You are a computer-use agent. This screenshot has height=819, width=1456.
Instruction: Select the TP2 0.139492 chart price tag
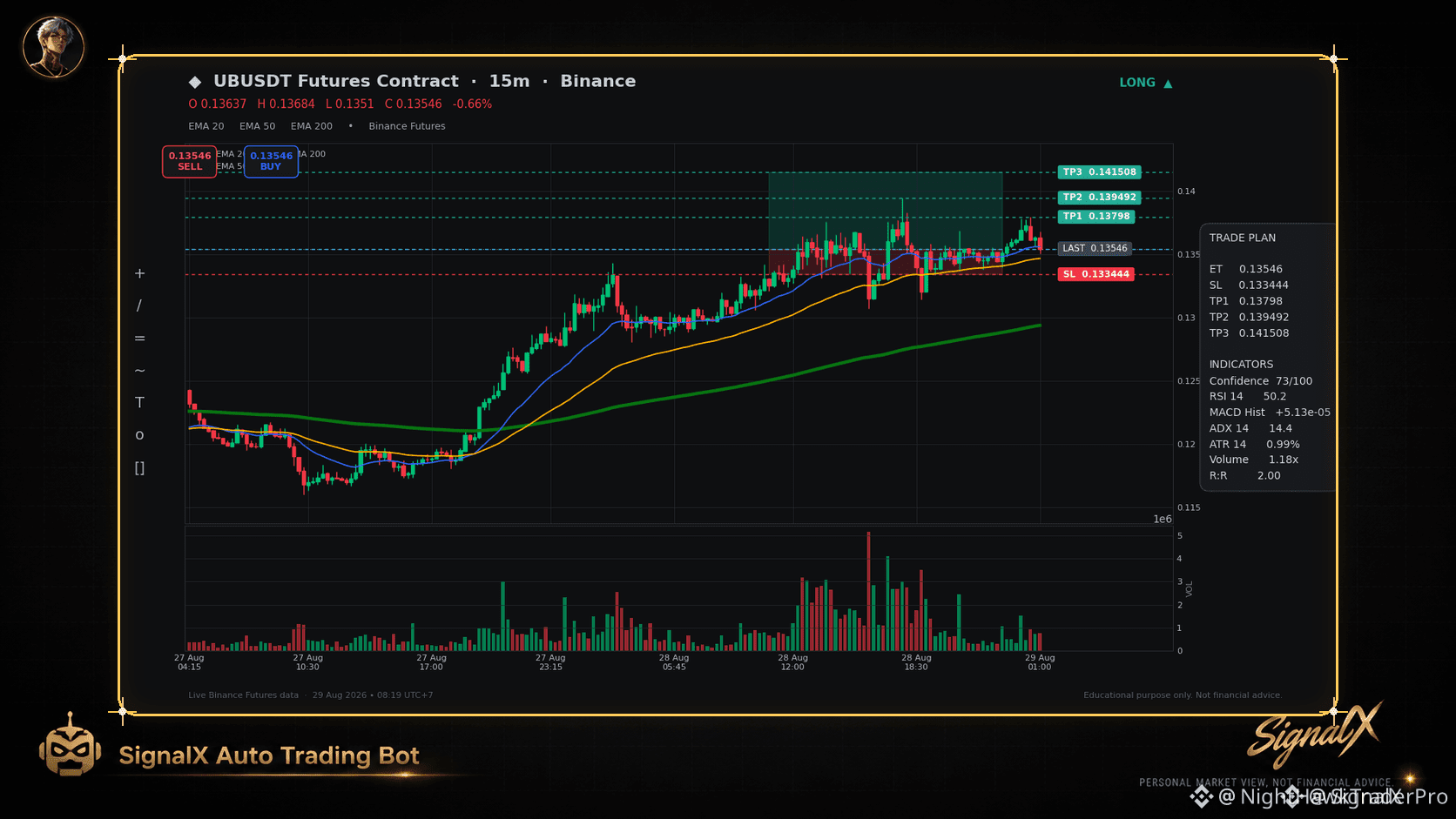point(1100,198)
